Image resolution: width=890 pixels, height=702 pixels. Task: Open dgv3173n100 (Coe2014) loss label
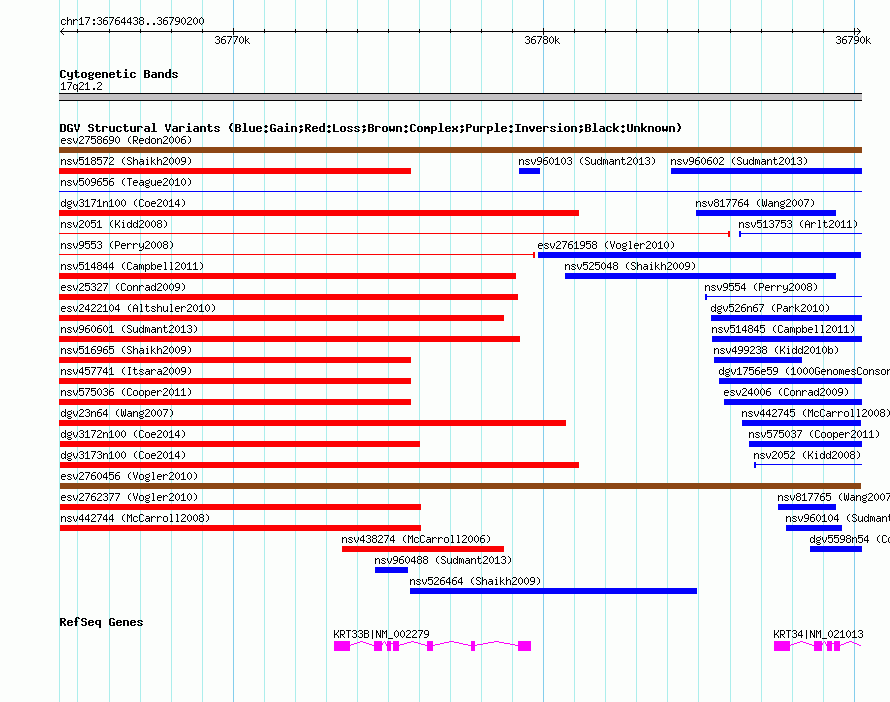pos(123,455)
